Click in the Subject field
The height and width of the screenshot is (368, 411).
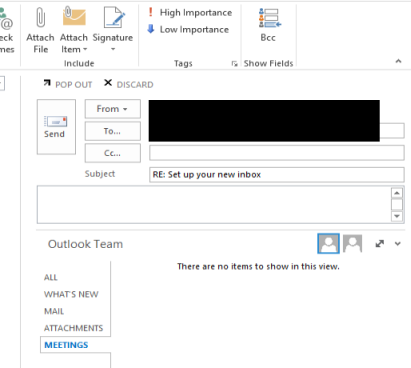[277, 175]
